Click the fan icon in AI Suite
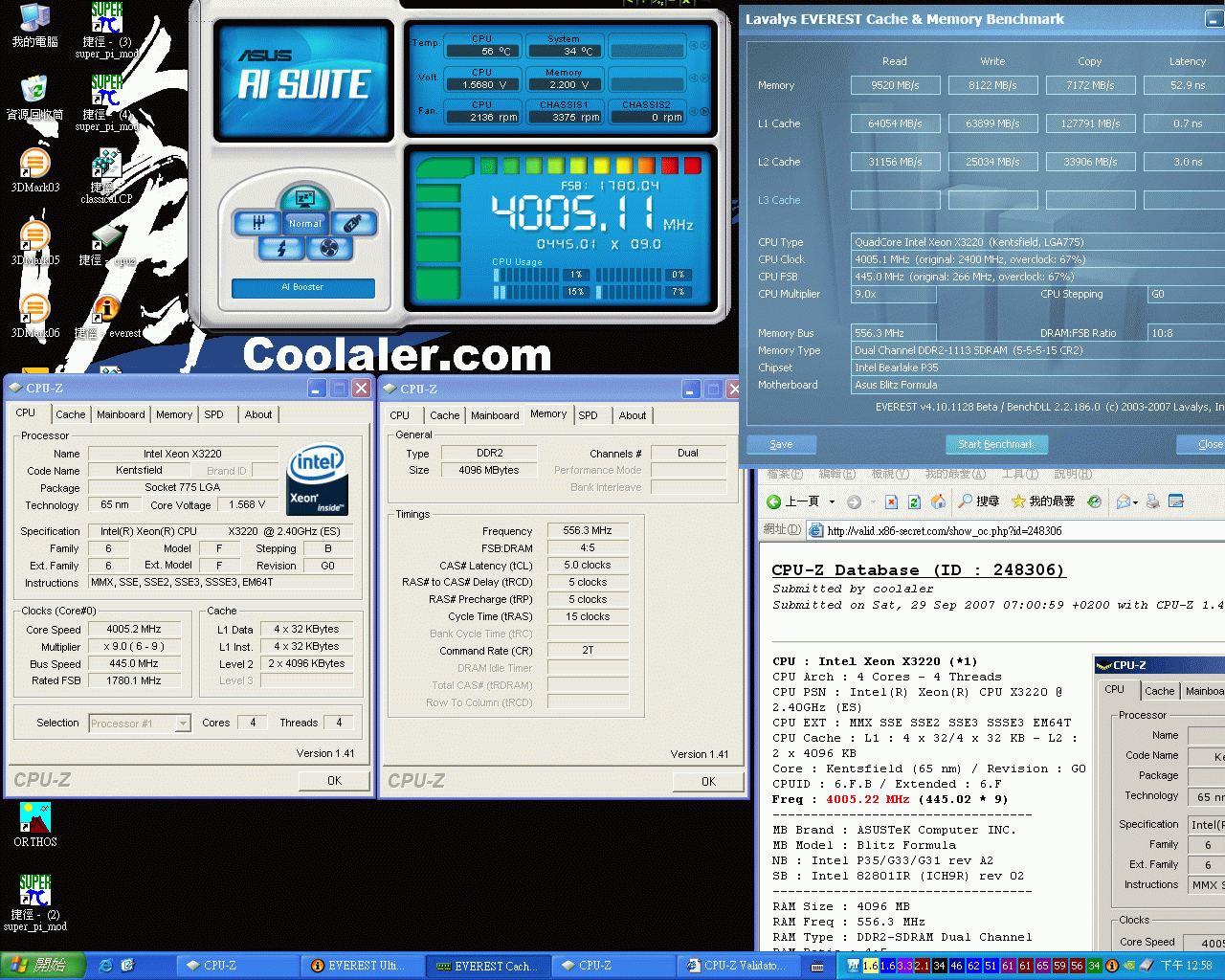Image resolution: width=1225 pixels, height=980 pixels. [x=329, y=249]
